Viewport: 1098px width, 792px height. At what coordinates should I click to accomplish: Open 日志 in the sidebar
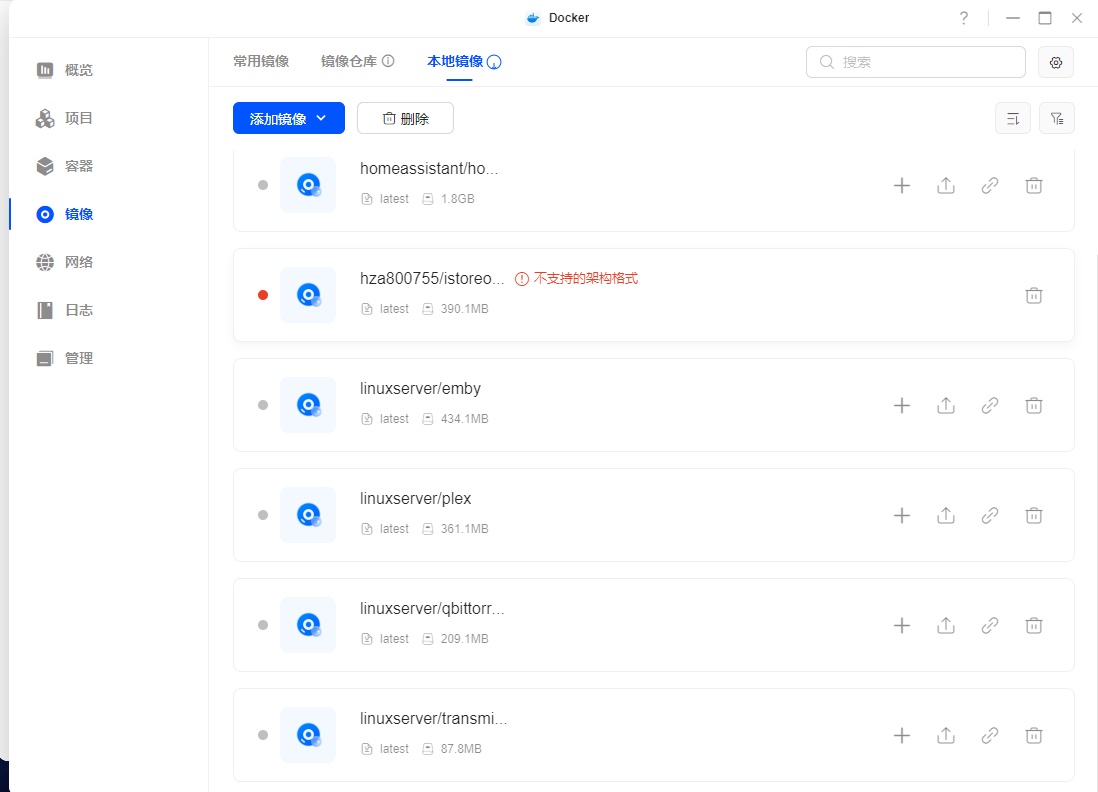78,310
